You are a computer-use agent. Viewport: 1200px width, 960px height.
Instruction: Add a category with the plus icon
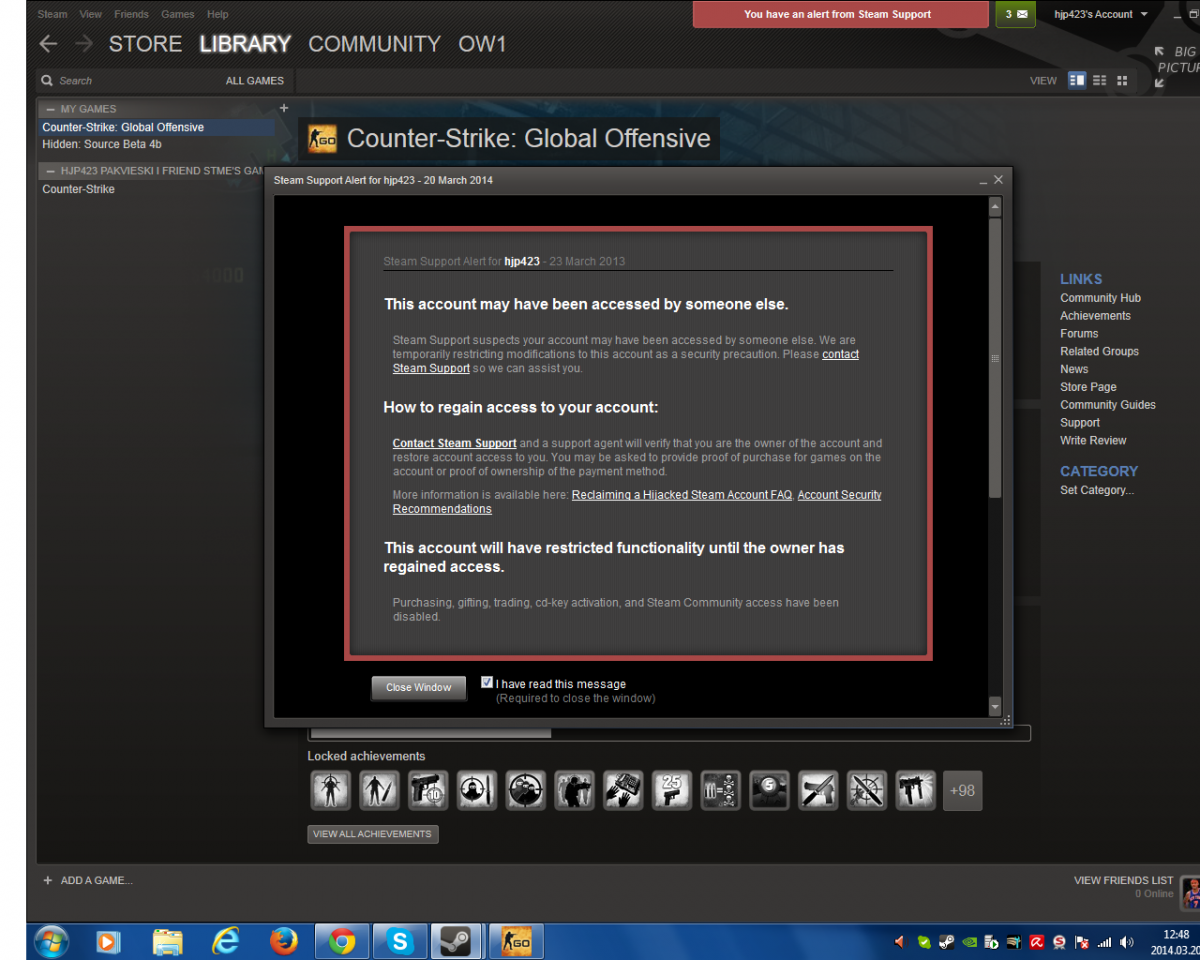(284, 108)
